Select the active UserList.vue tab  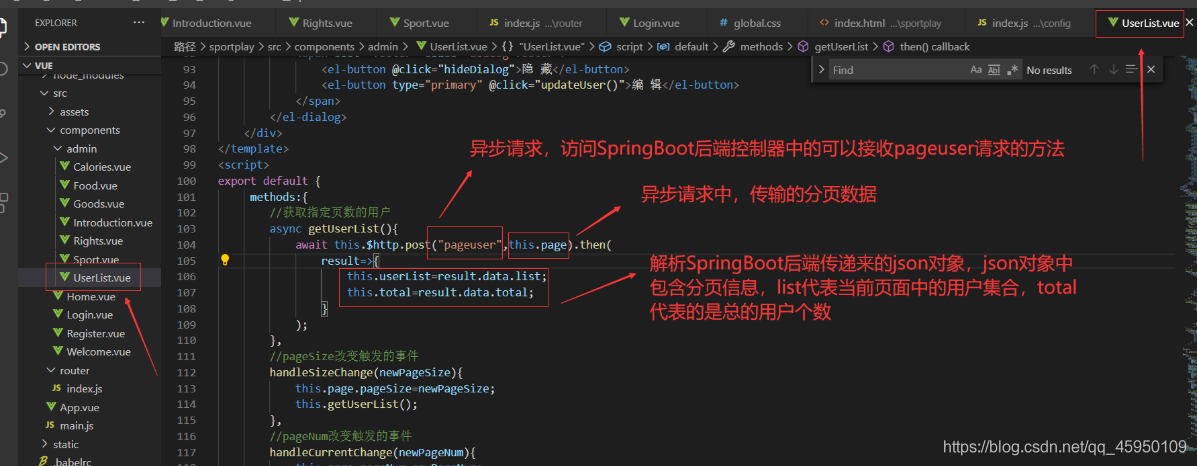coord(1144,23)
